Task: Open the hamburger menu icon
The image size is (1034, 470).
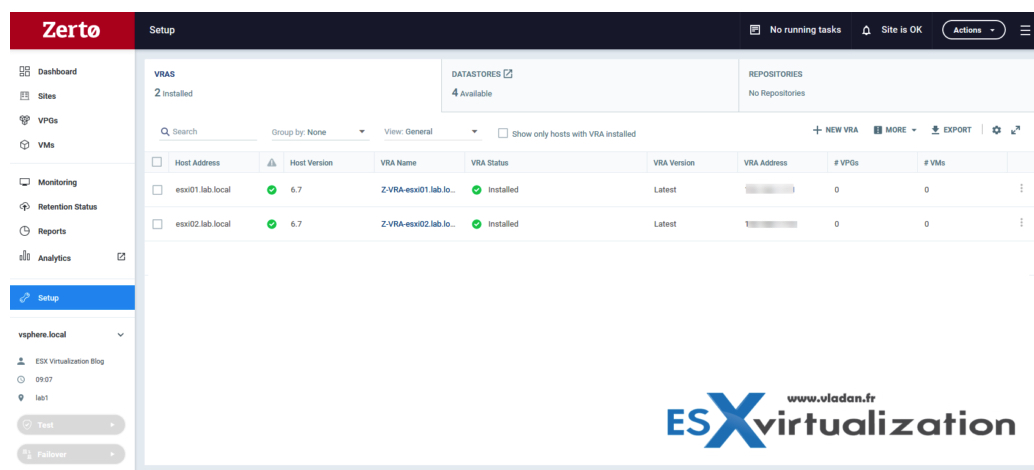Action: (1025, 30)
